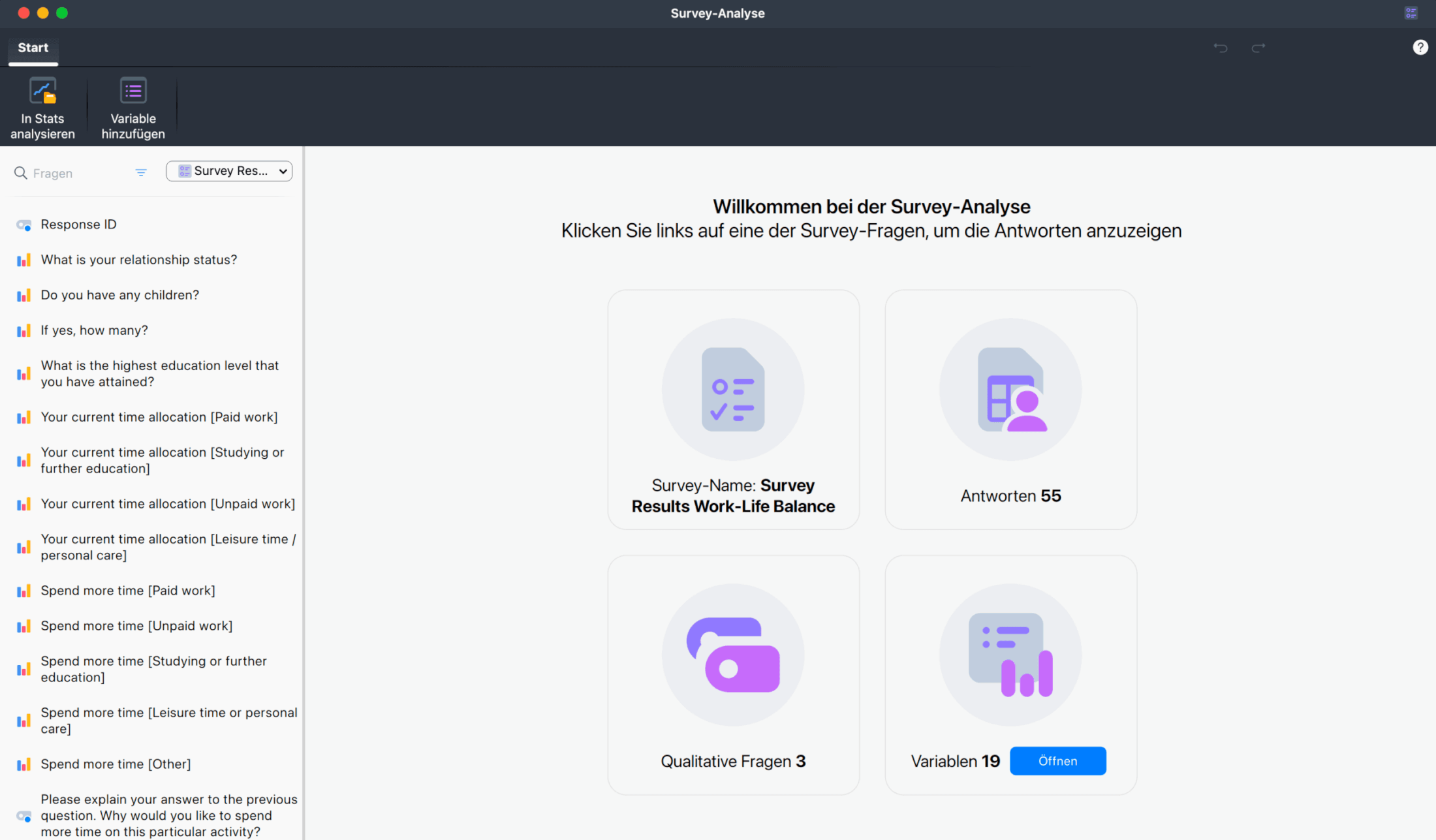Open the Survey Results dataset dropdown
Viewport: 1436px width, 840px height.
pos(229,171)
